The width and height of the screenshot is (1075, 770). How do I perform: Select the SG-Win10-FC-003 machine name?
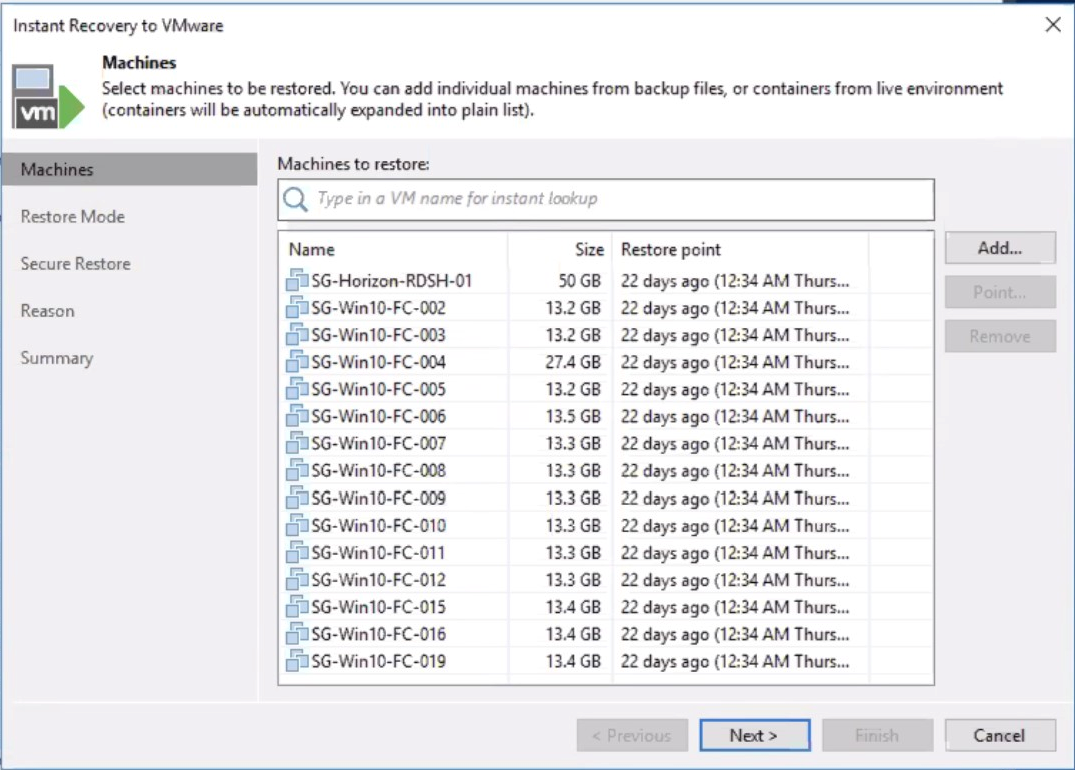coord(378,335)
